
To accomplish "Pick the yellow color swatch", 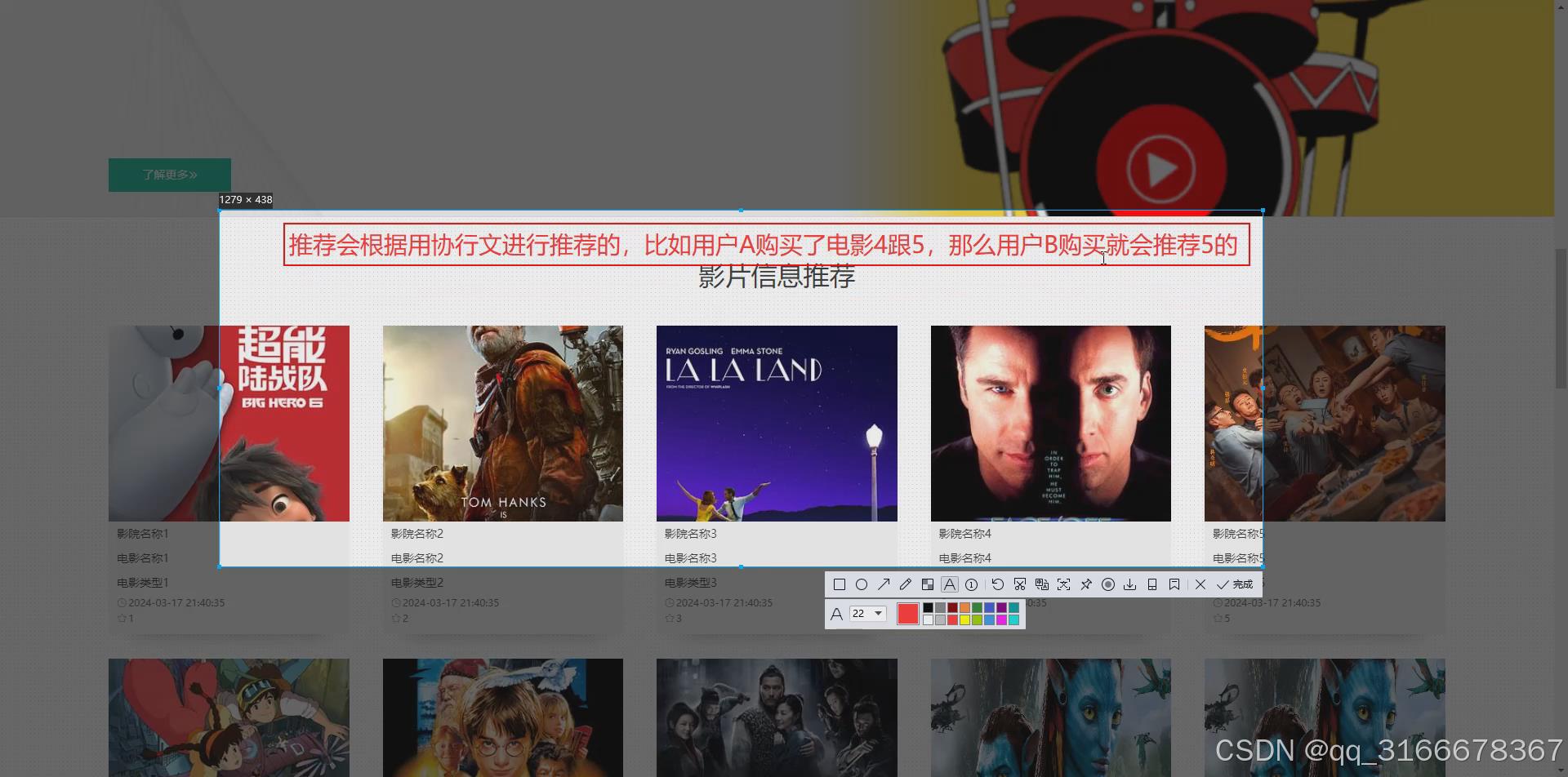I will click(x=964, y=620).
